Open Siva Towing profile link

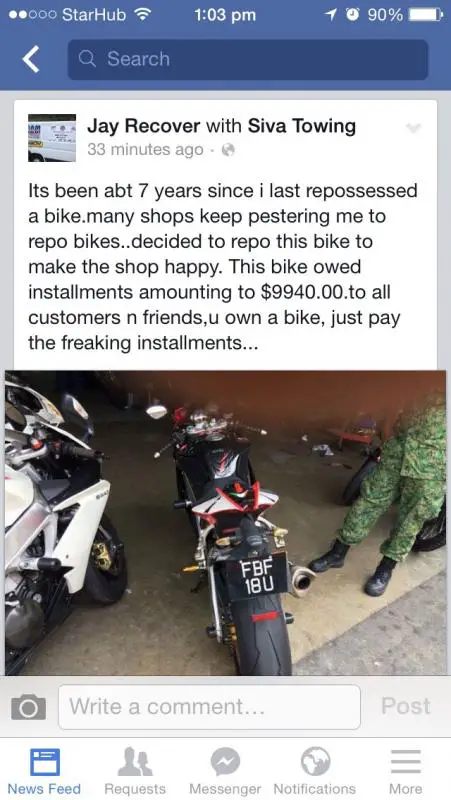[x=302, y=126]
